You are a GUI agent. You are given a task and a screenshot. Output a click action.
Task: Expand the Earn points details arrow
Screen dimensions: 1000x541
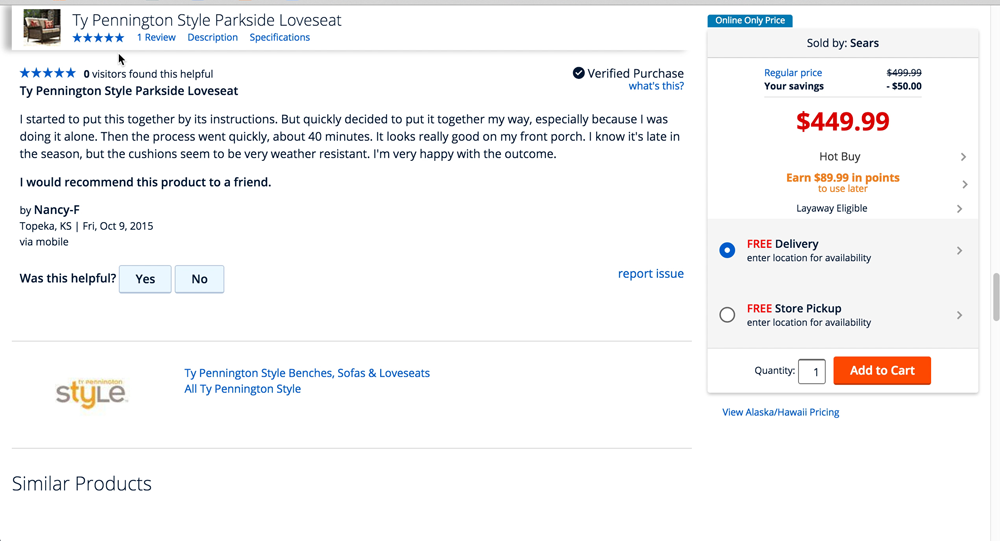pyautogui.click(x=963, y=184)
